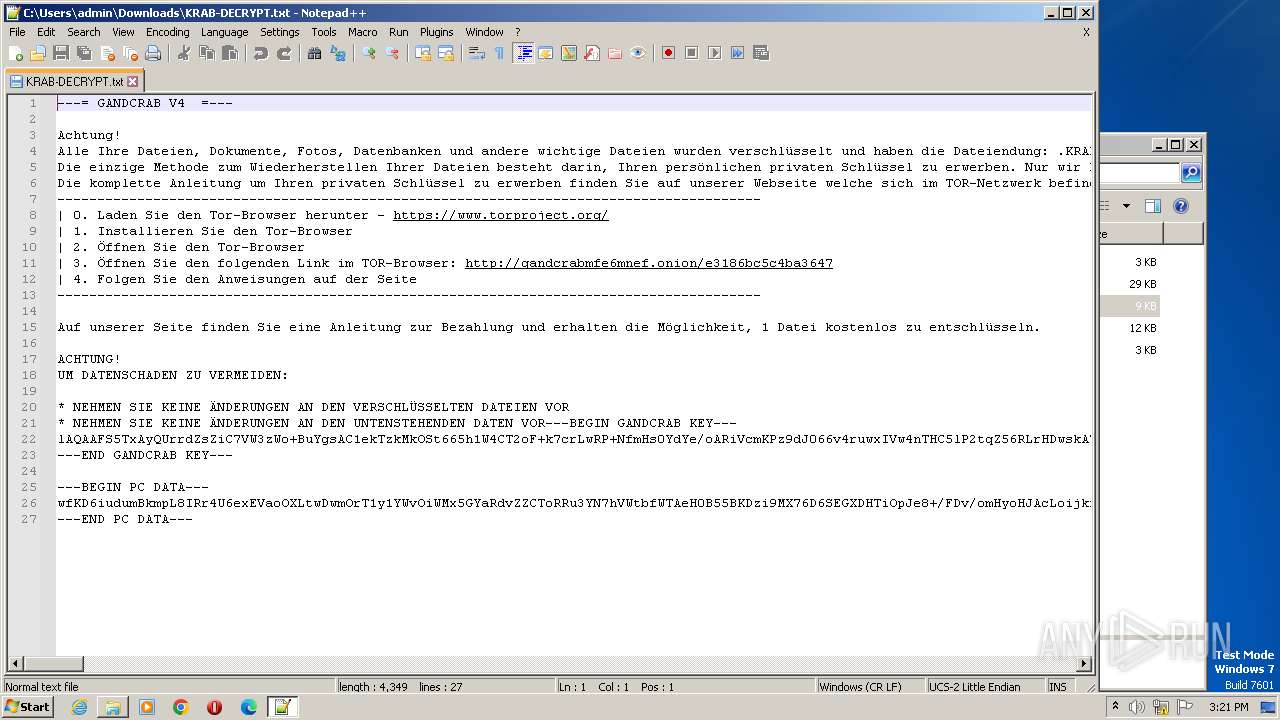This screenshot has width=1280, height=720.
Task: Click the Cut scissors icon
Action: point(184,53)
